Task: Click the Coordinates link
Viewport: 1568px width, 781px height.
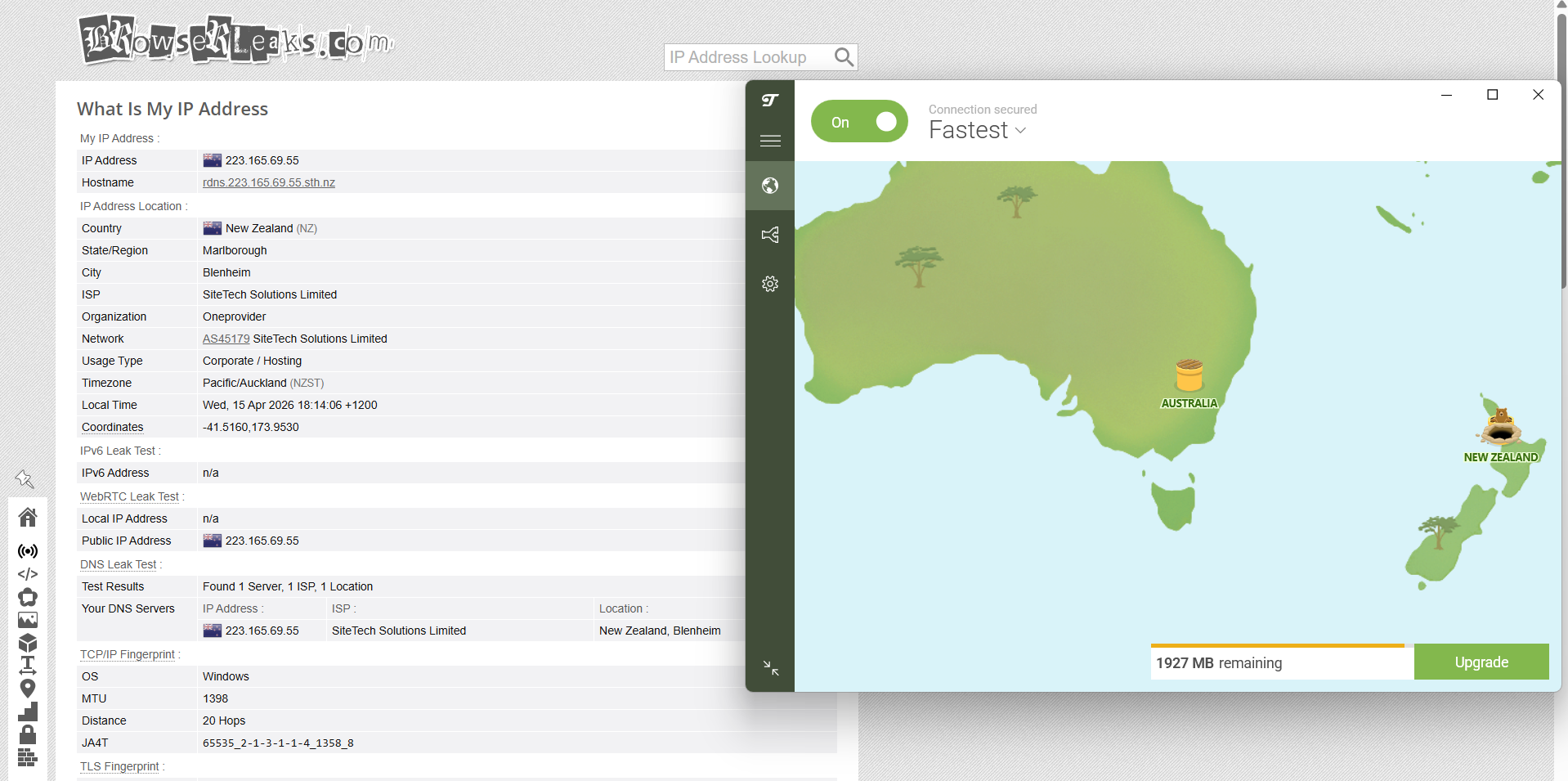Action: (112, 427)
